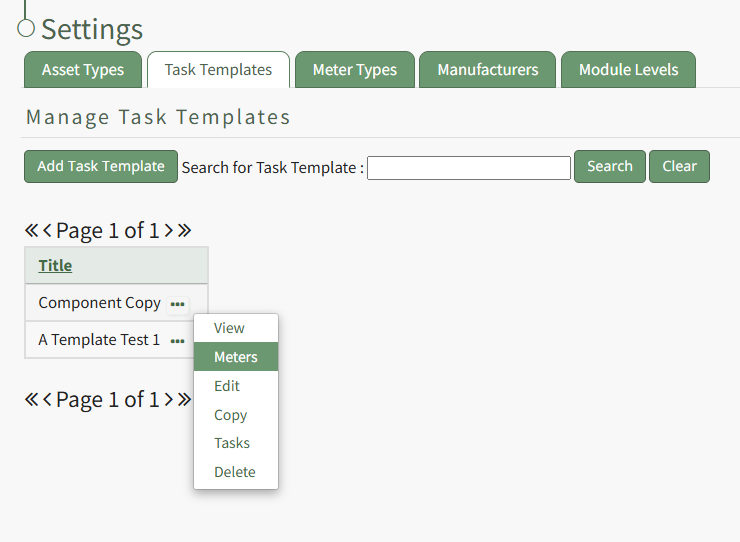740x542 pixels.
Task: Click next page arrow in bottom pagination
Action: [x=169, y=400]
